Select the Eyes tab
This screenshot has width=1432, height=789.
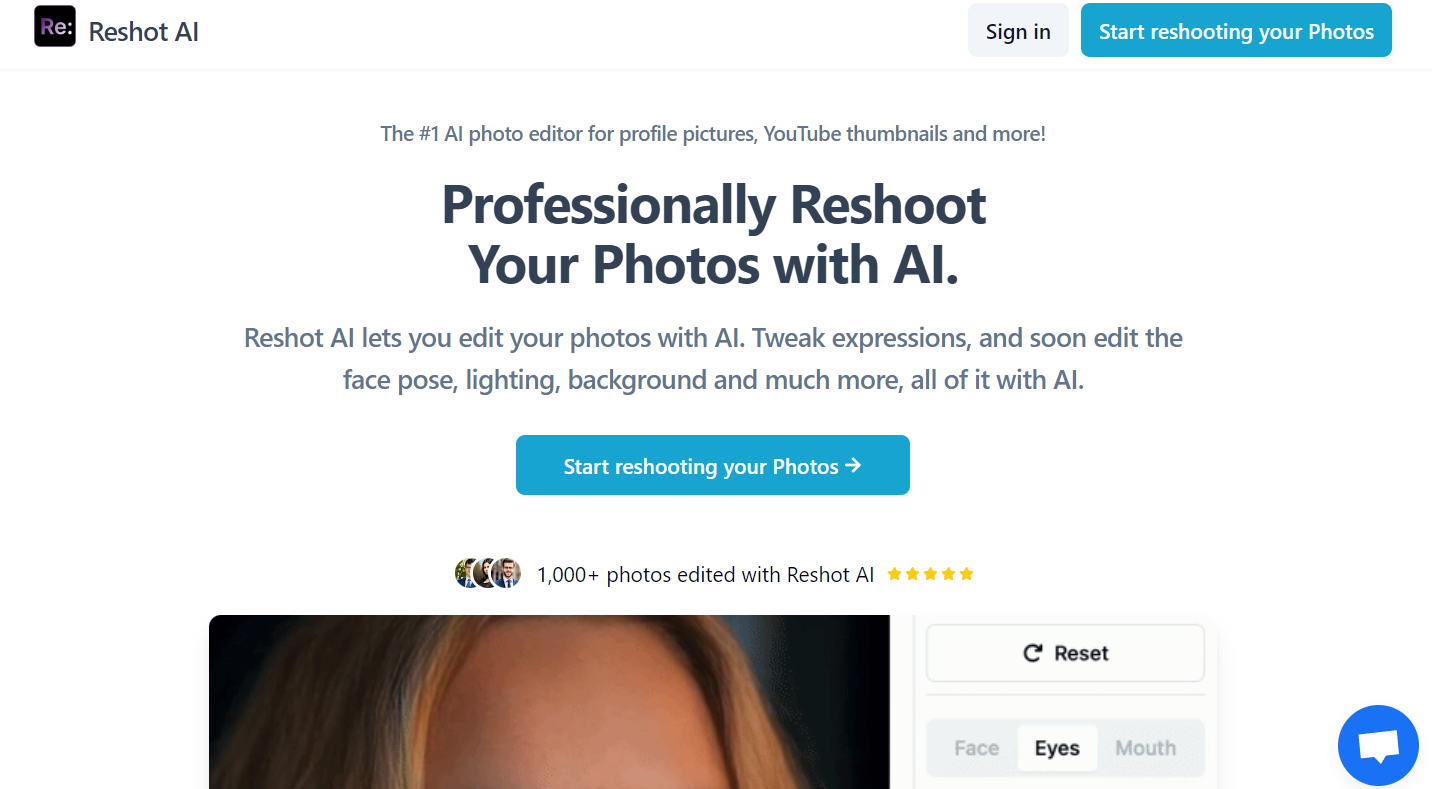[1057, 747]
